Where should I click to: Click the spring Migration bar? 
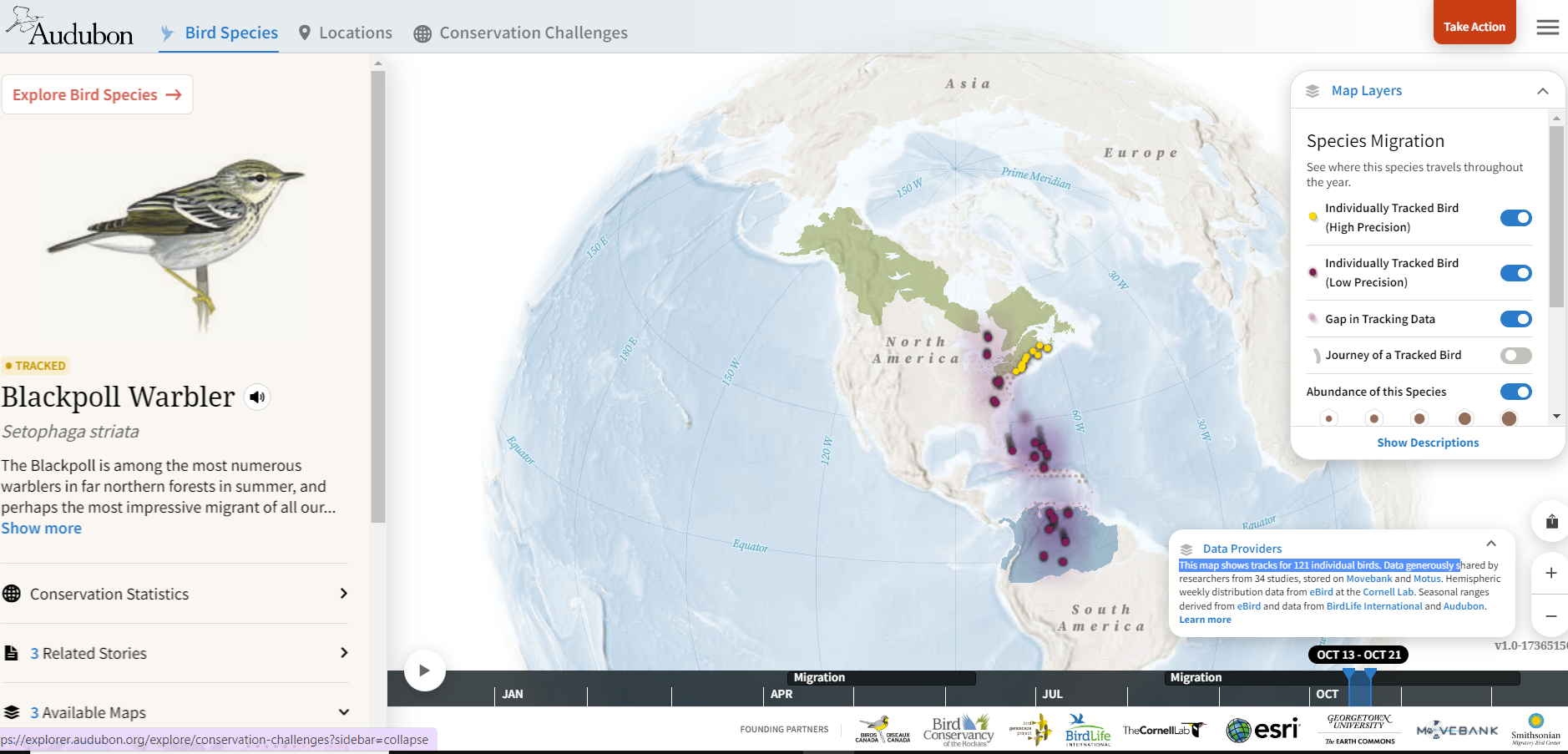tap(882, 678)
